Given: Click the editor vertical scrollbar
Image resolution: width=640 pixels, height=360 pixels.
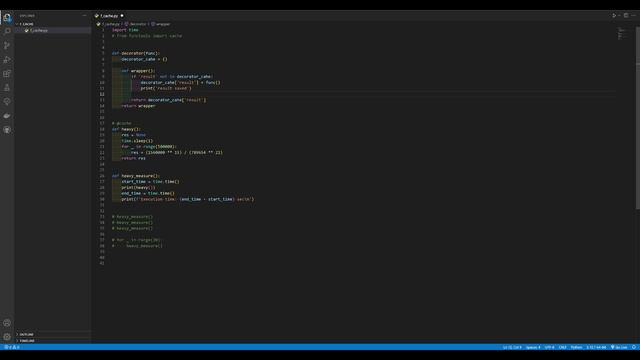Looking at the screenshot, I should 638,118.
